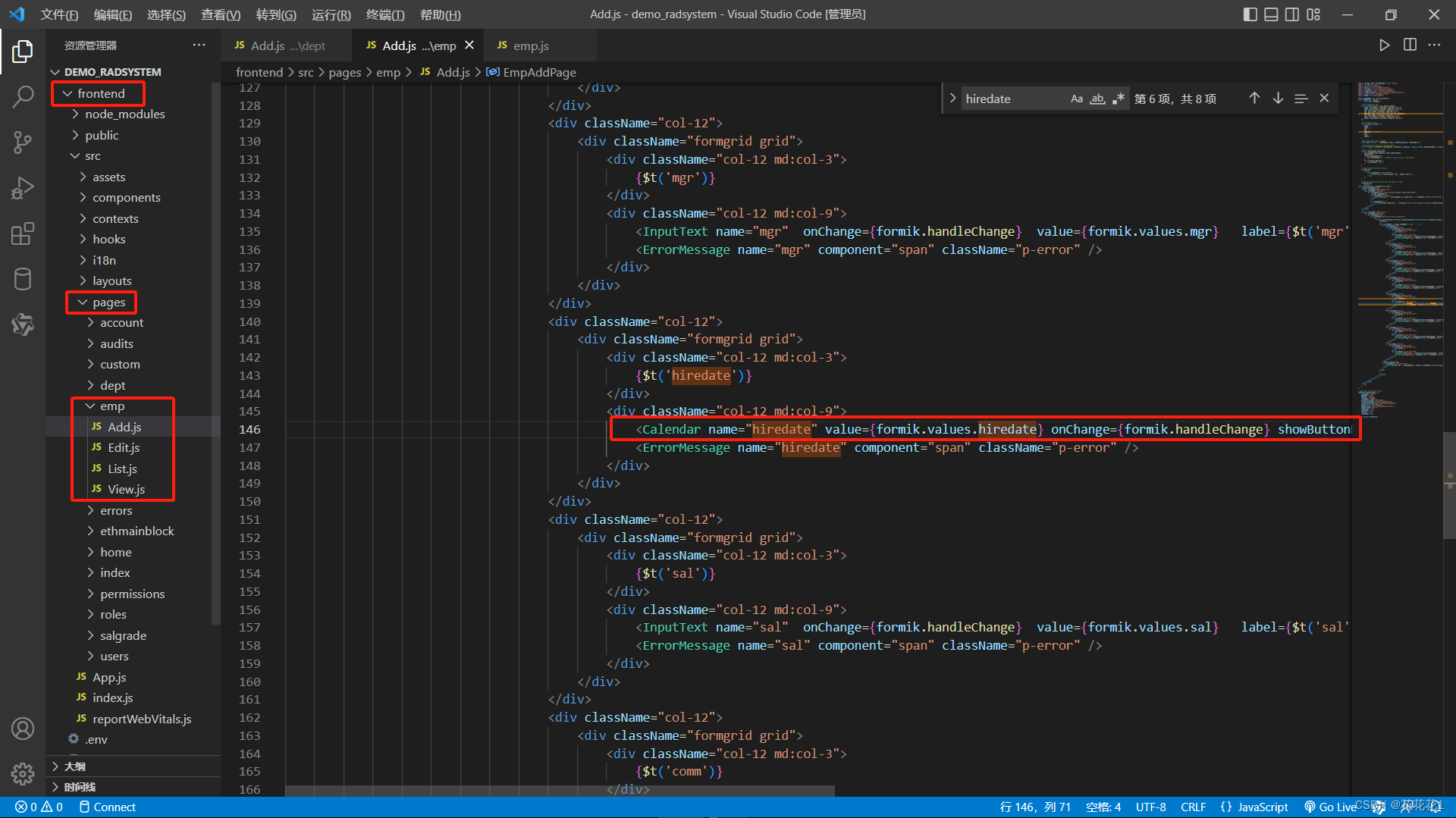Open the Manage gear icon
The image size is (1456, 818).
coord(23,773)
